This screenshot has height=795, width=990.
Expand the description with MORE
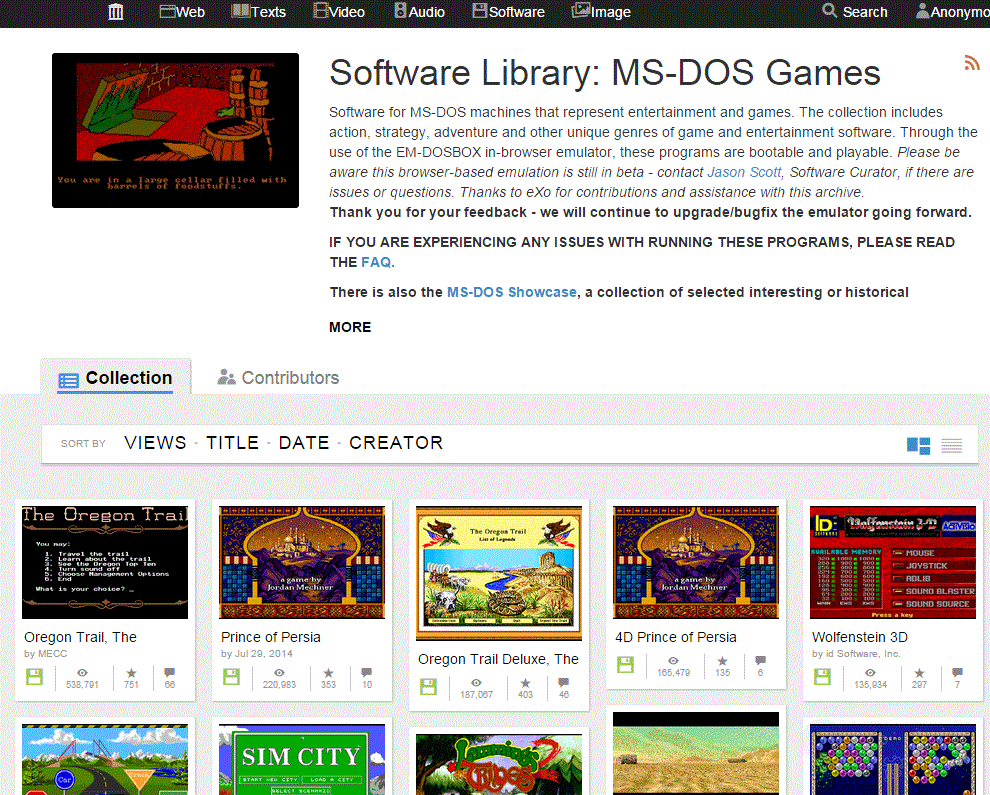point(350,327)
